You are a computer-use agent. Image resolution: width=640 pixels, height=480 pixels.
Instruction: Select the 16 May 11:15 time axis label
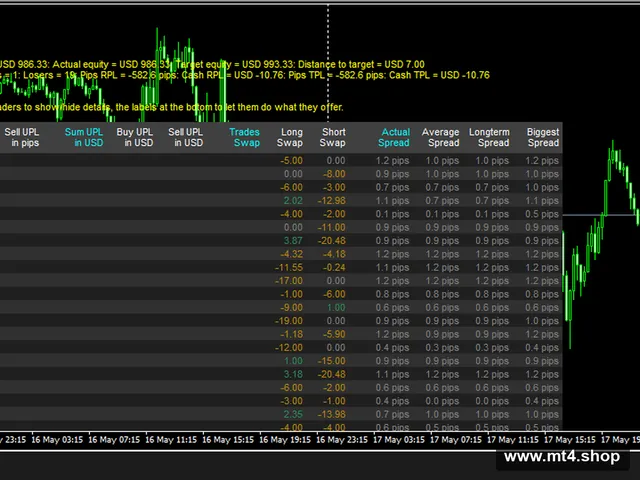(171, 440)
